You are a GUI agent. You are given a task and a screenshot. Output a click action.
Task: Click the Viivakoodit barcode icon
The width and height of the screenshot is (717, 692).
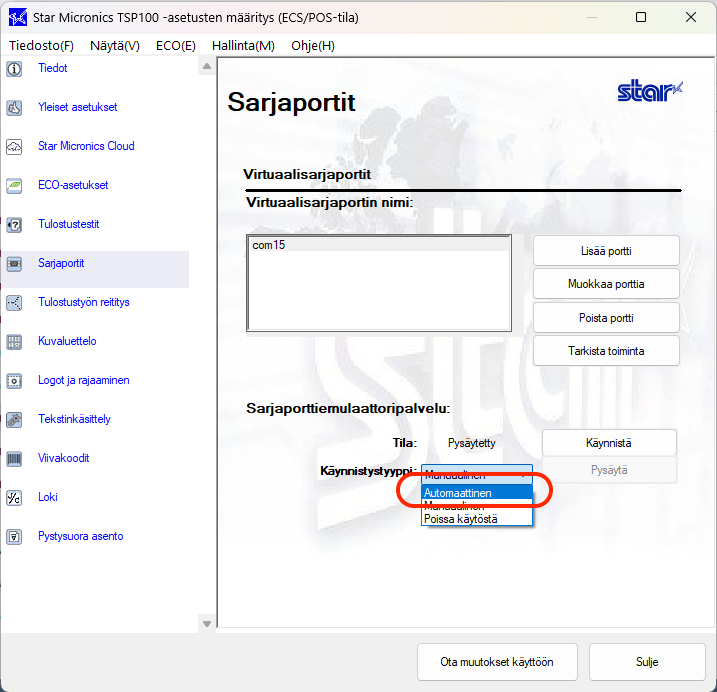click(x=14, y=459)
